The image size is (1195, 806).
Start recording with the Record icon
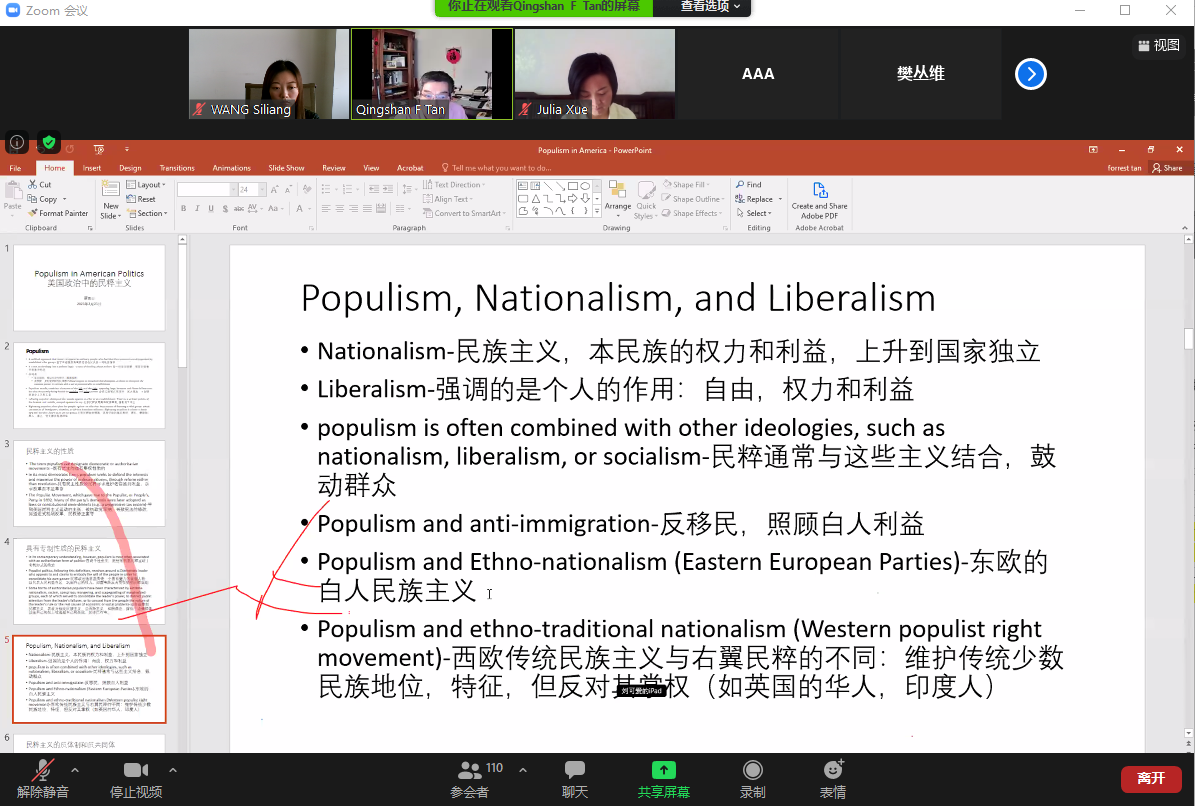coord(753,770)
